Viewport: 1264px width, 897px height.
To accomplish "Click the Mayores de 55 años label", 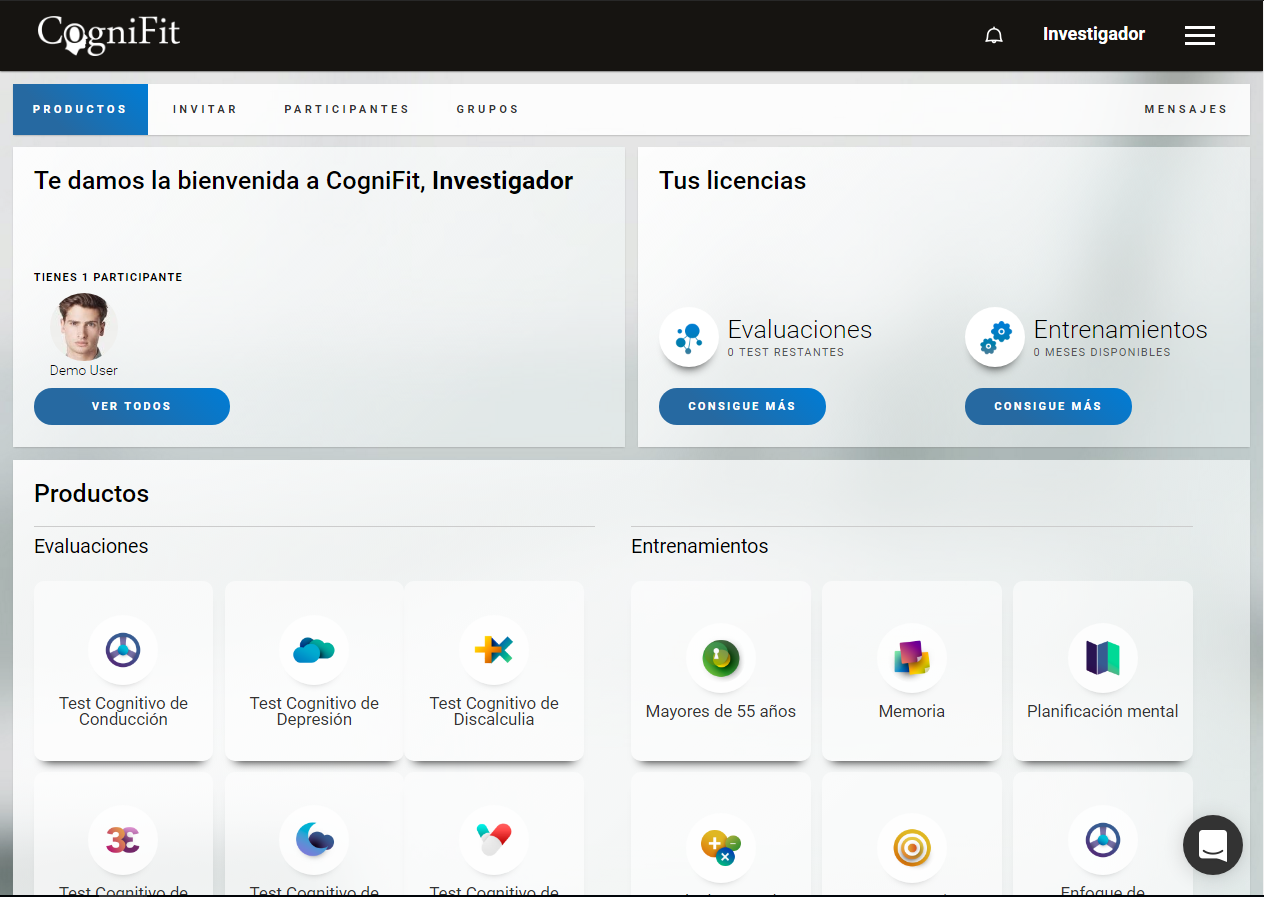I will [x=721, y=711].
